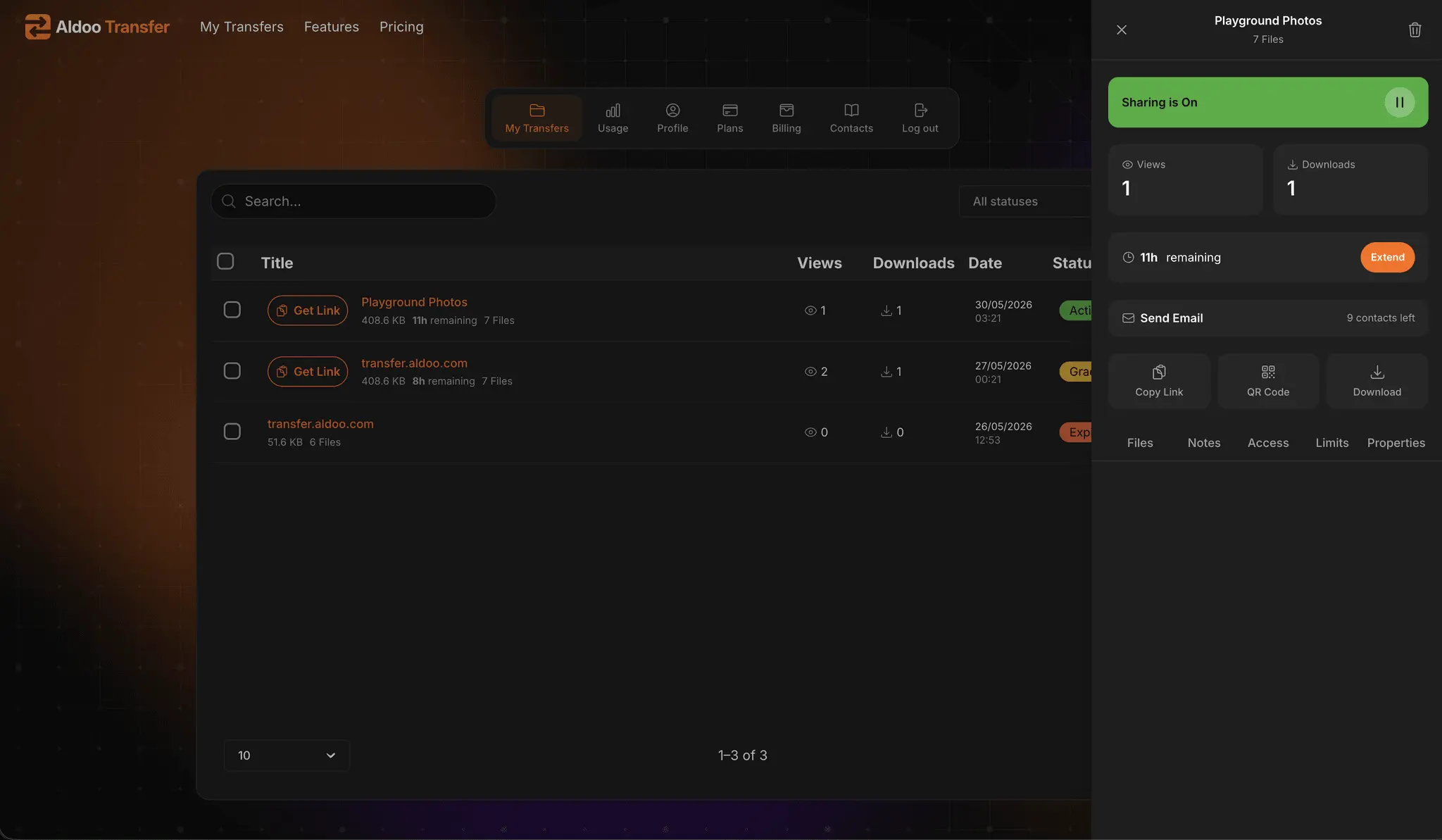This screenshot has width=1442, height=840.
Task: Open the Playground Photos transfer title
Action: tap(414, 302)
